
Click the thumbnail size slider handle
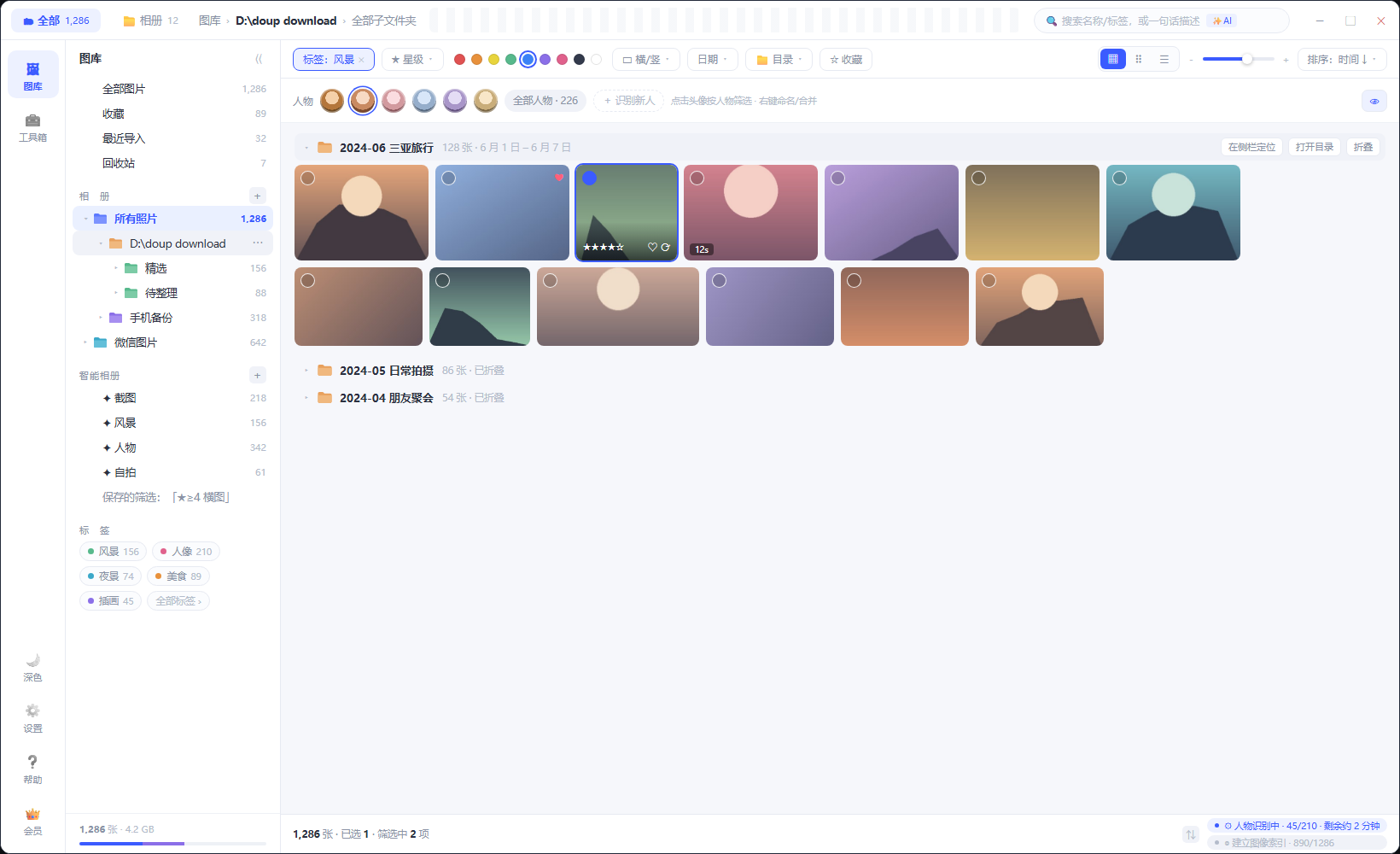(x=1247, y=59)
